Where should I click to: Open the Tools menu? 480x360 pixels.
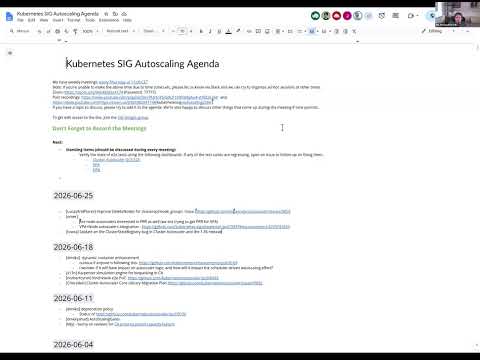pyautogui.click(x=90, y=20)
